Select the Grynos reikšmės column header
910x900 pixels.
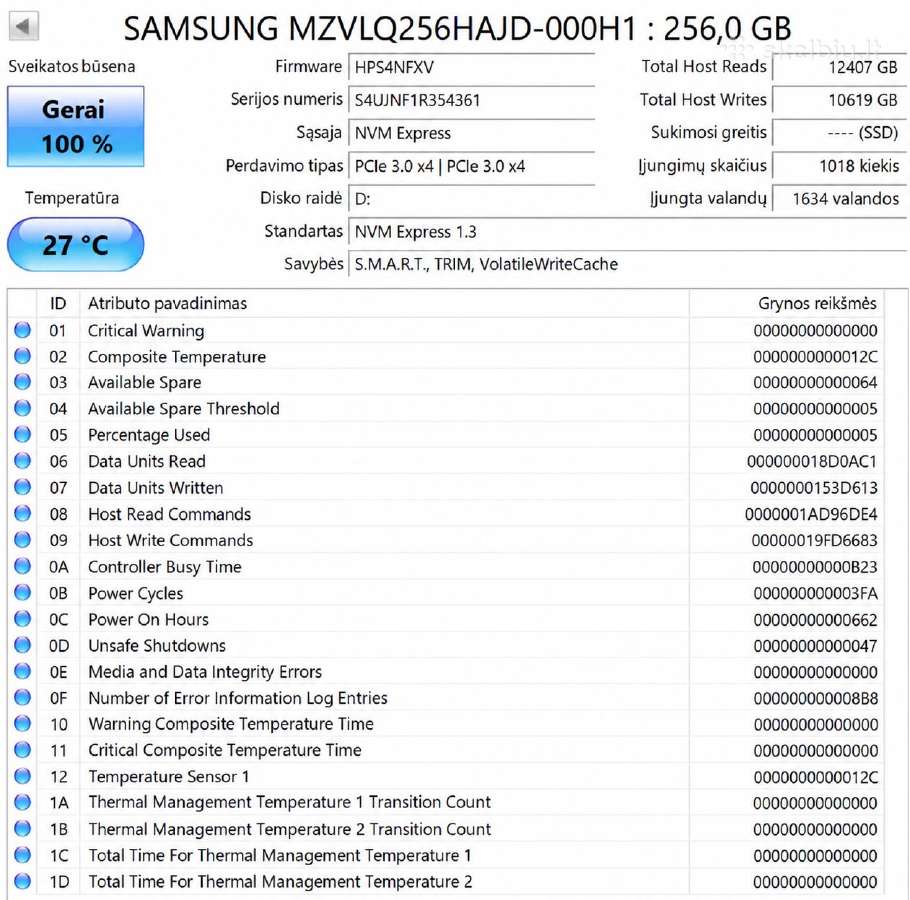786,303
